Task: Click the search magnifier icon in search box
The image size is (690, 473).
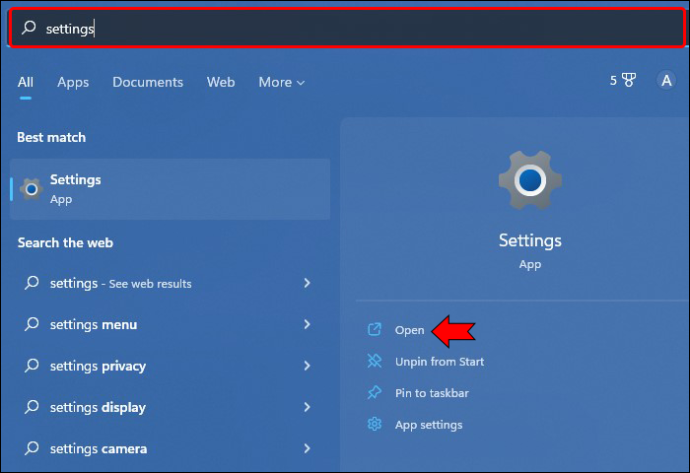Action: tap(29, 28)
